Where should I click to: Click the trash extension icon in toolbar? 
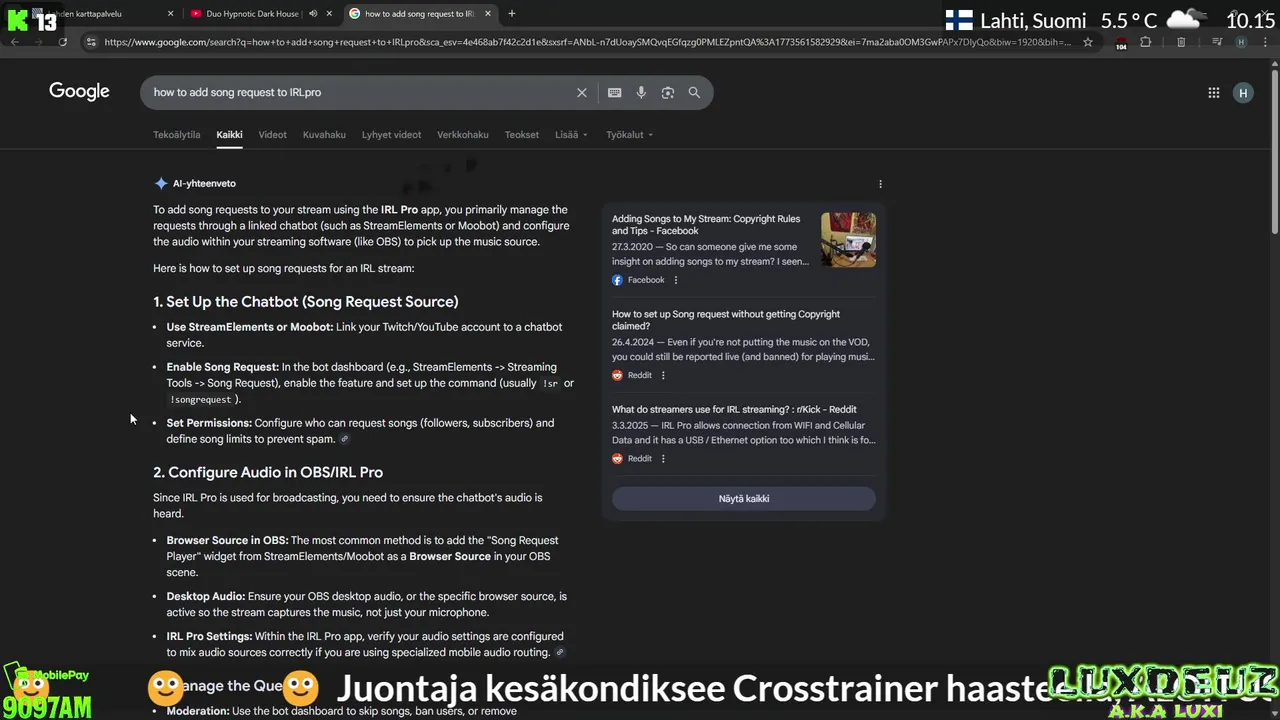[1181, 42]
